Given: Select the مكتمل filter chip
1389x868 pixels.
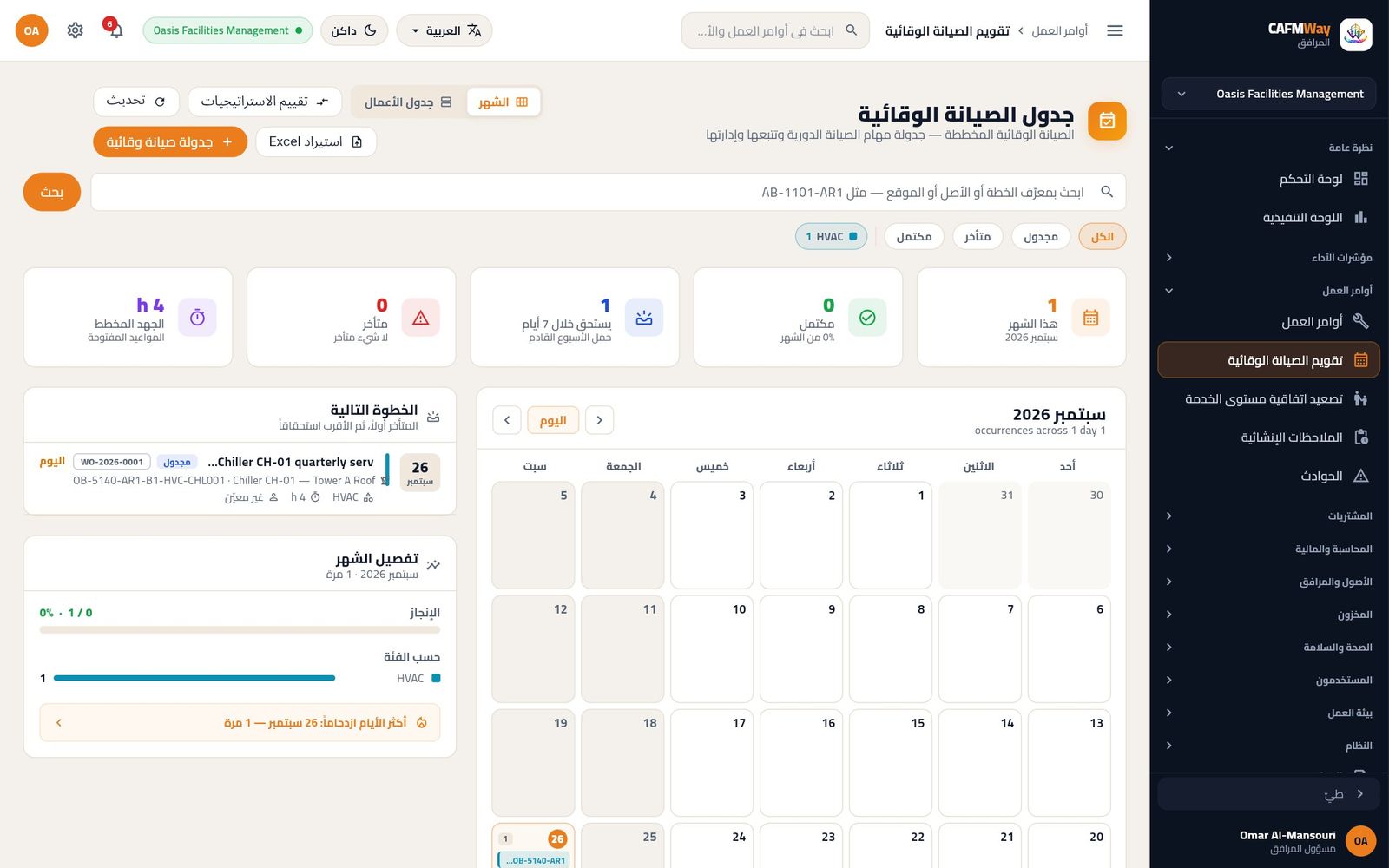Looking at the screenshot, I should point(914,236).
